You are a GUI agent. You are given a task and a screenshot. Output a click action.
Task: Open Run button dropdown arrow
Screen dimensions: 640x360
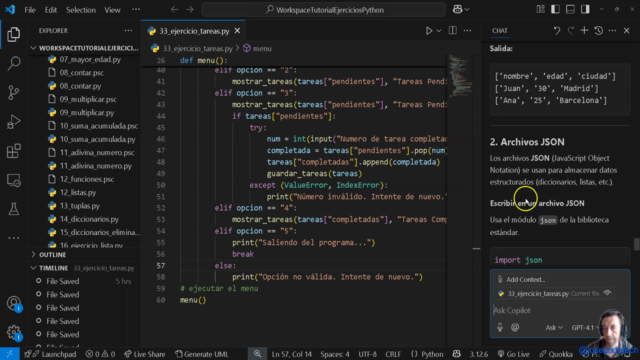point(439,31)
